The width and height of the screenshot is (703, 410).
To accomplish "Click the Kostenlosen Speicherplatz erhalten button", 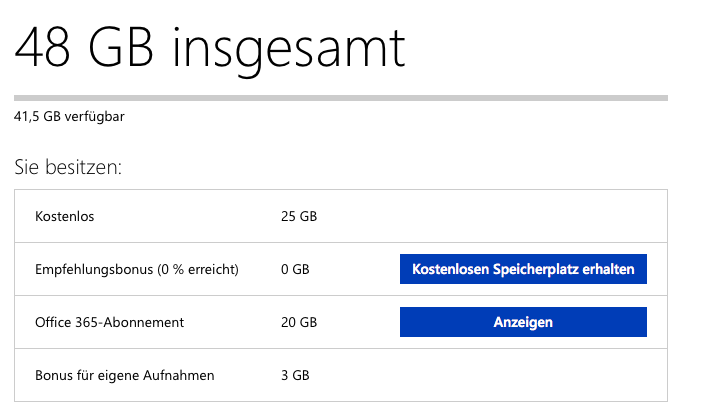I will 523,269.
